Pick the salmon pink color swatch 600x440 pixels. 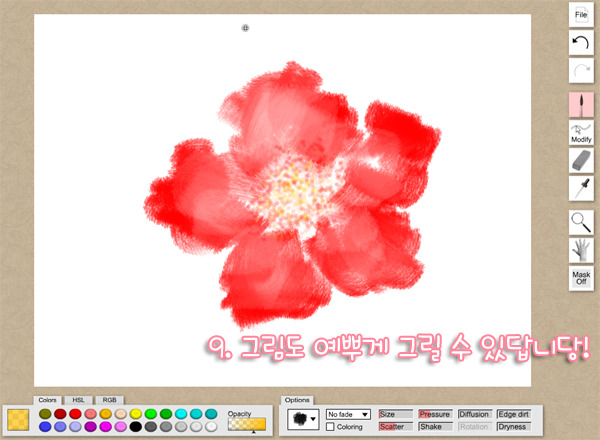(x=90, y=414)
